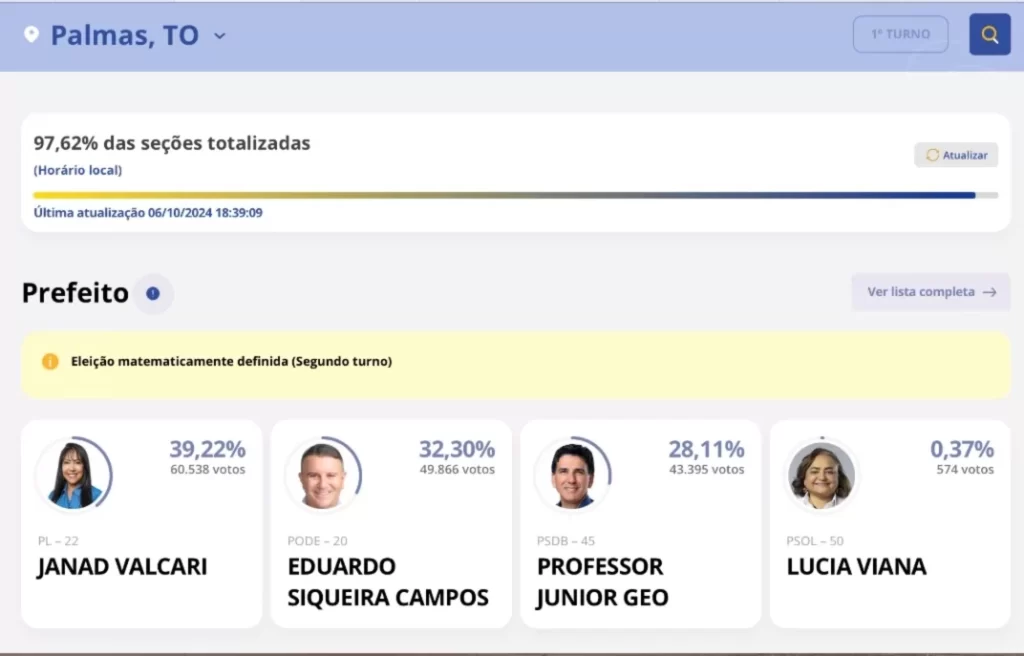Click the search magnifier icon
The image size is (1024, 656).
pyautogui.click(x=989, y=34)
